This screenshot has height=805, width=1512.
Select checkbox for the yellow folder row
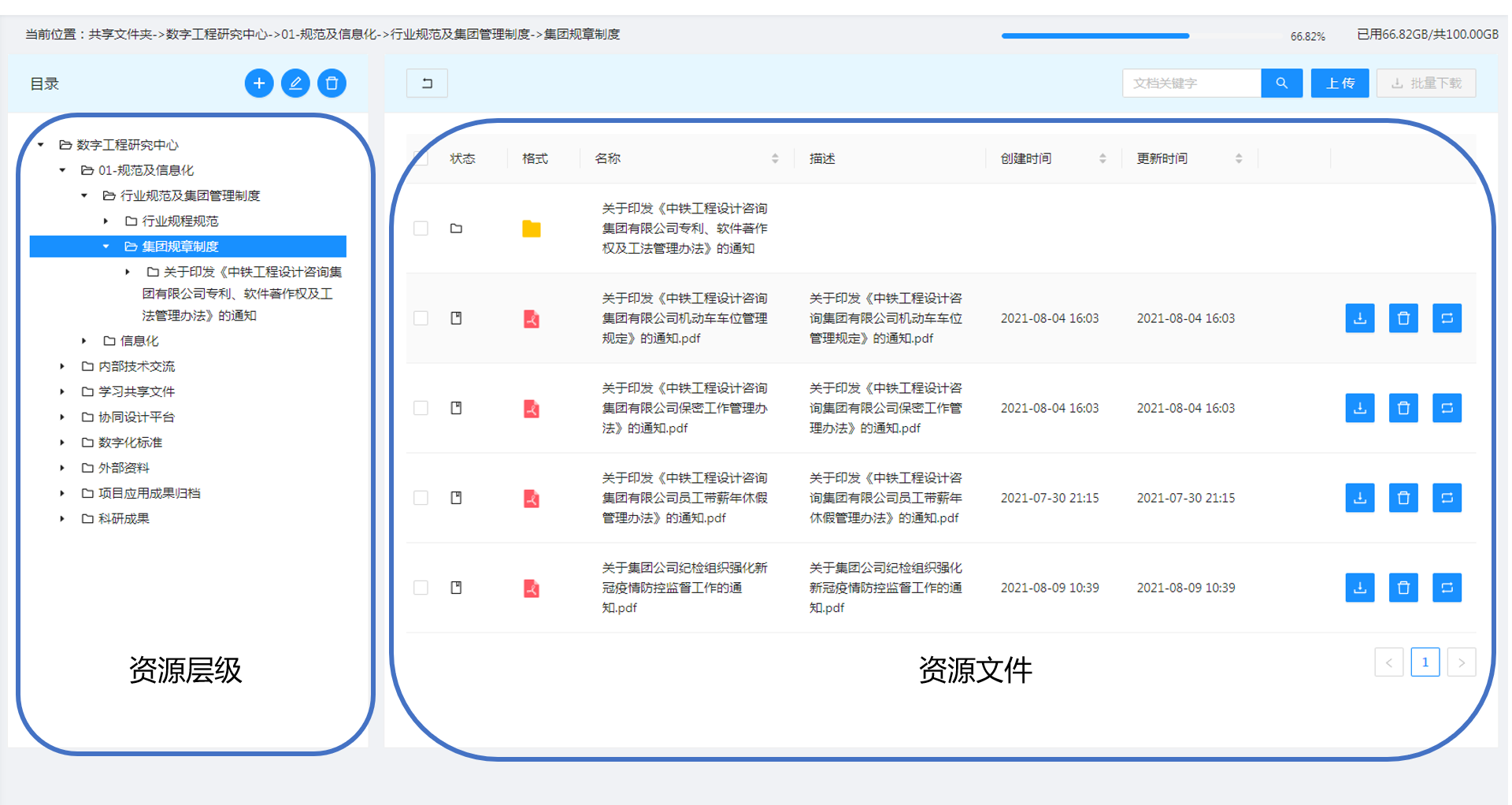pos(421,228)
